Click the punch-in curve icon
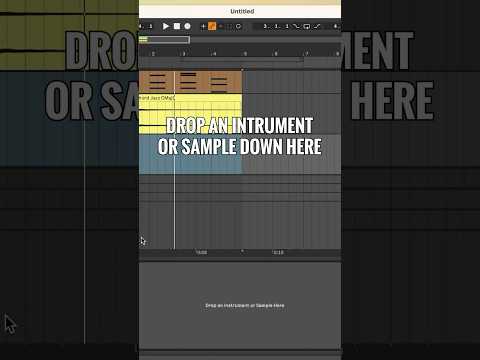Screen dimensions: 480x360 (x=297, y=26)
